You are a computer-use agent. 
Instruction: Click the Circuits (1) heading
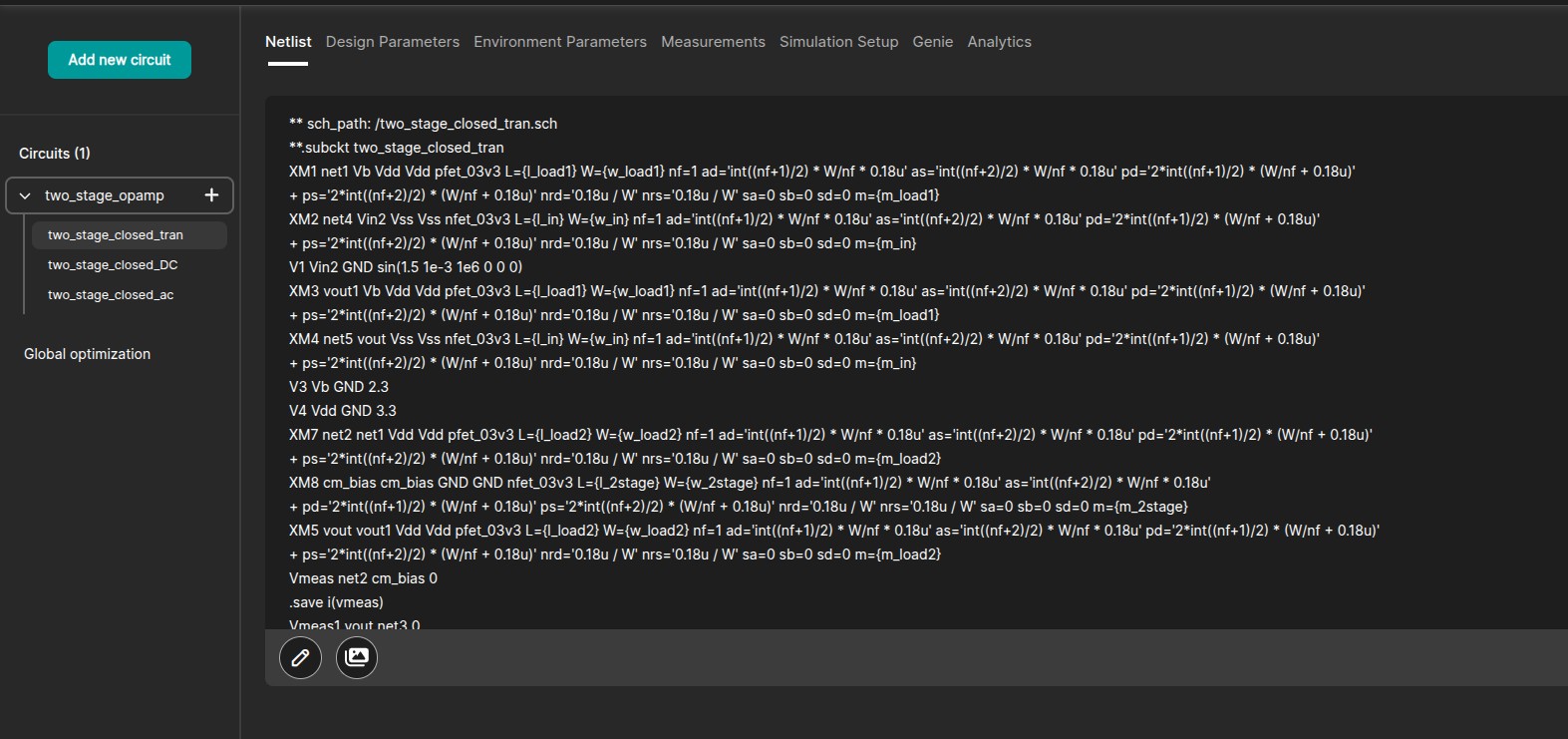tap(55, 154)
